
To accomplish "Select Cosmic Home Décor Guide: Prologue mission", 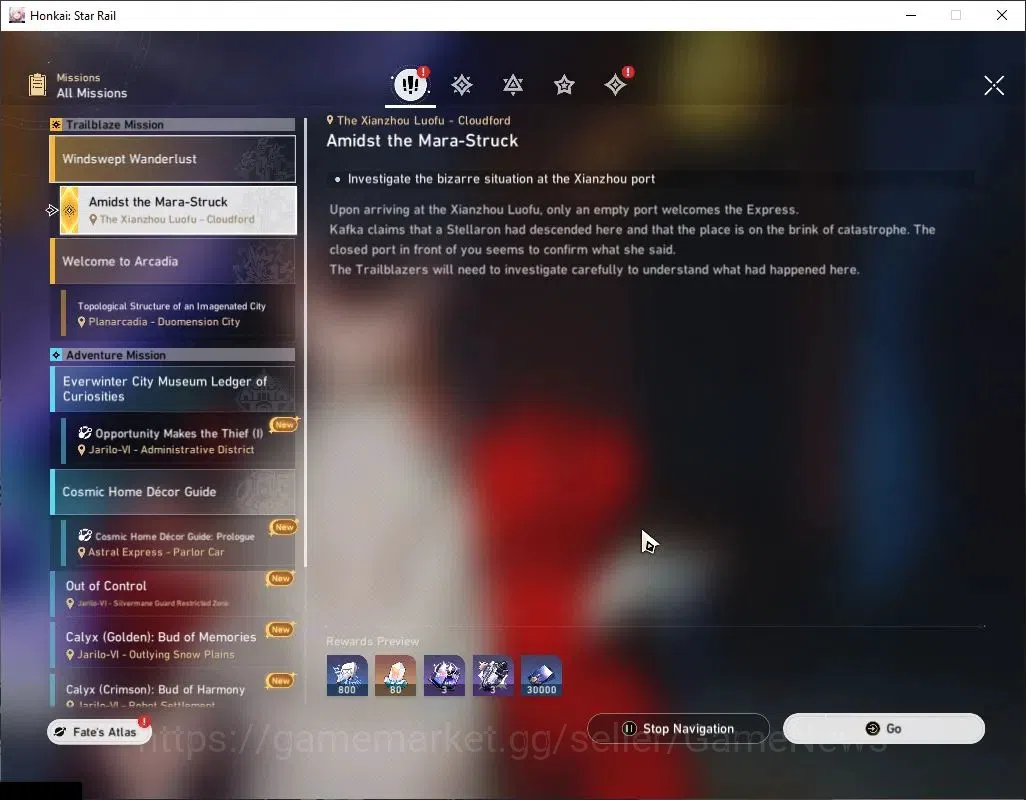I will coord(178,544).
